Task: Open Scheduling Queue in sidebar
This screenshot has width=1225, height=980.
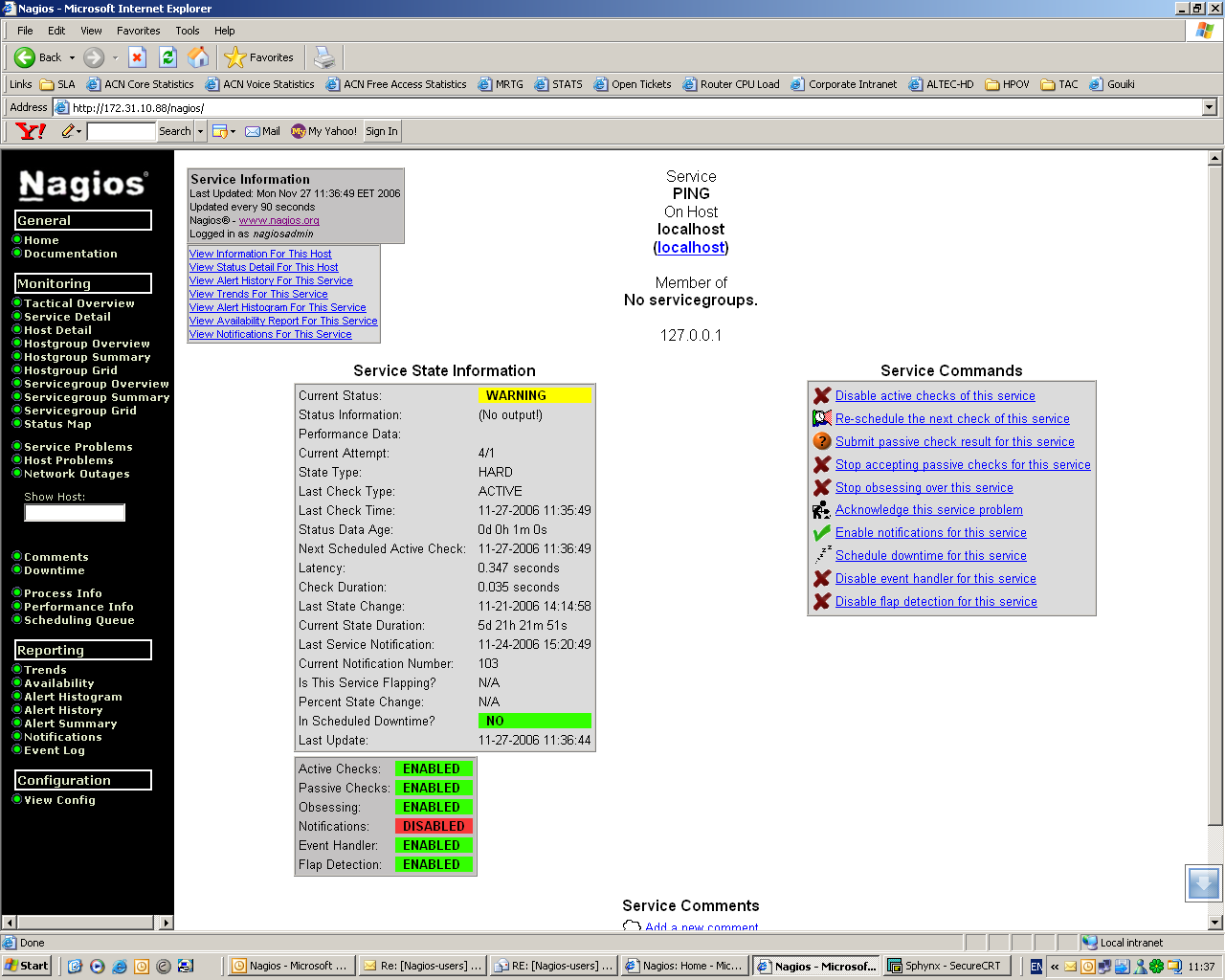Action: click(x=79, y=620)
